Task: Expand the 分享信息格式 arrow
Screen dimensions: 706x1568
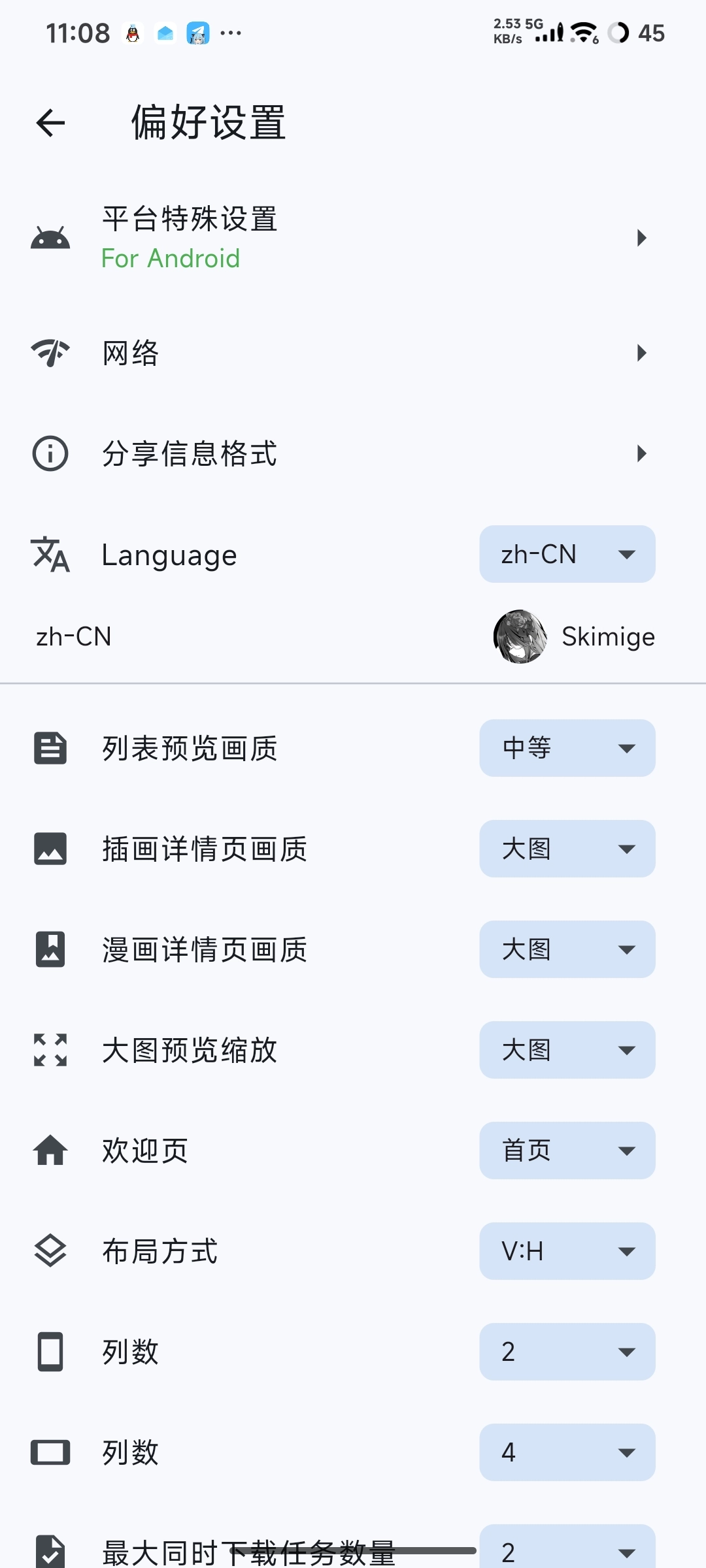Action: 641,453
